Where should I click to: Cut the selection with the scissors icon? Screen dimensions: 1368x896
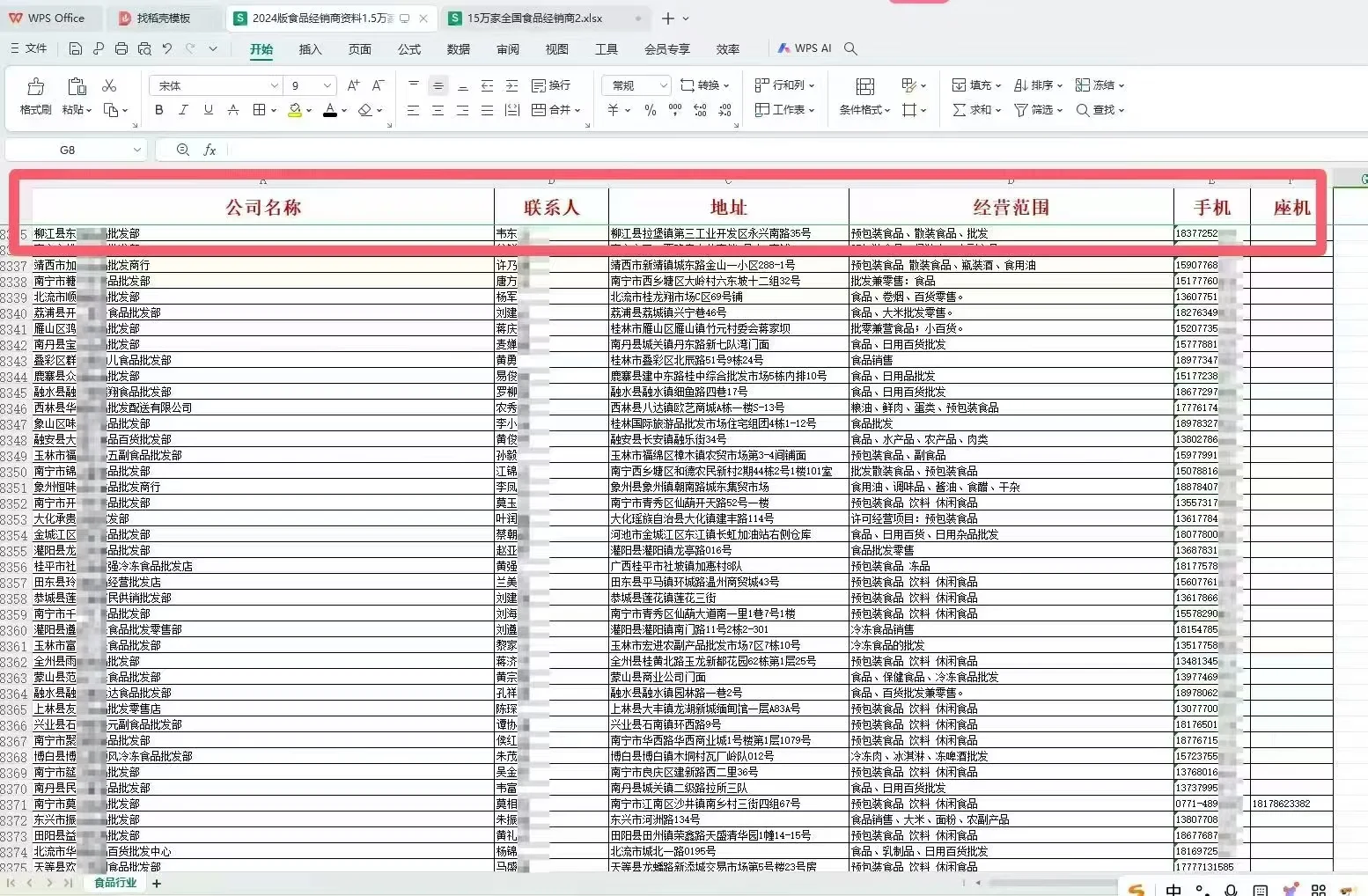[109, 85]
